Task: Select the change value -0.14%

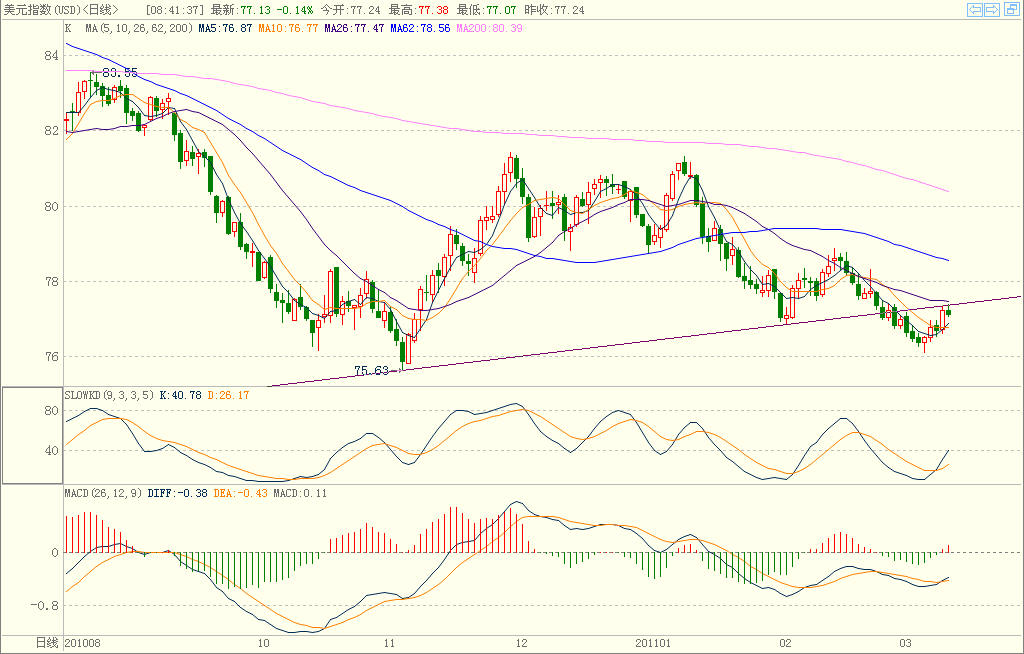Action: [x=293, y=10]
